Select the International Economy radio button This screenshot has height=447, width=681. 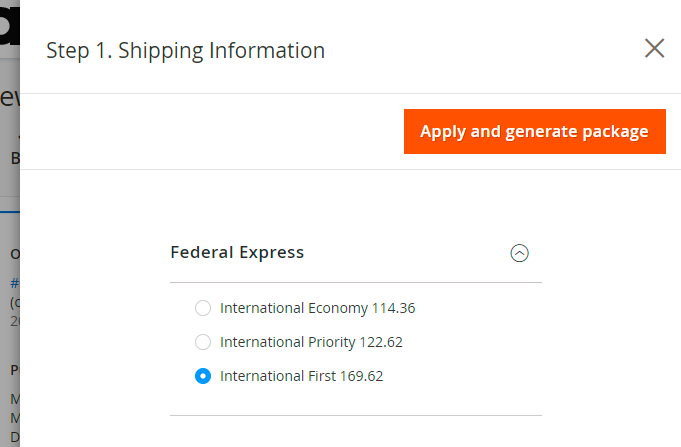(203, 308)
